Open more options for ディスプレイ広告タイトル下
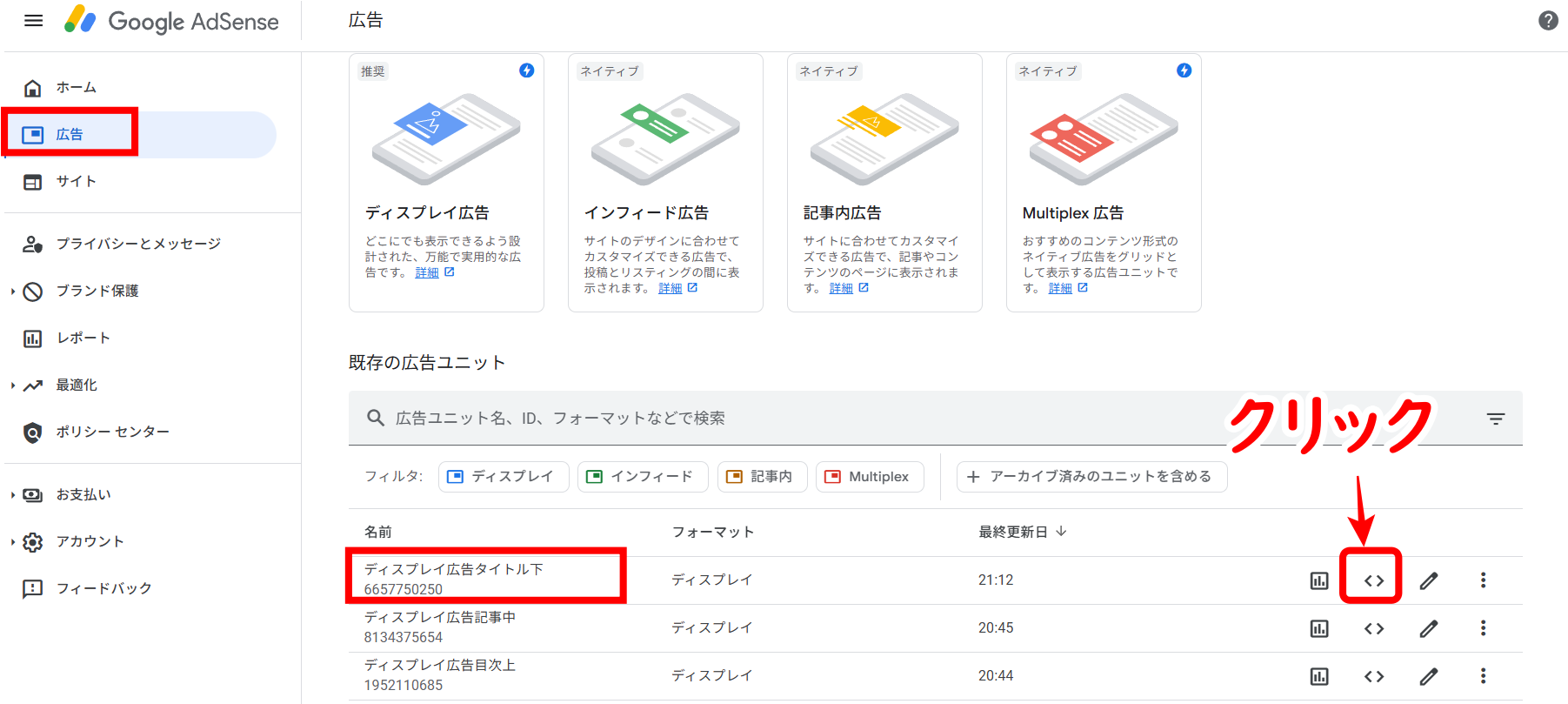The width and height of the screenshot is (1568, 704). (1483, 580)
